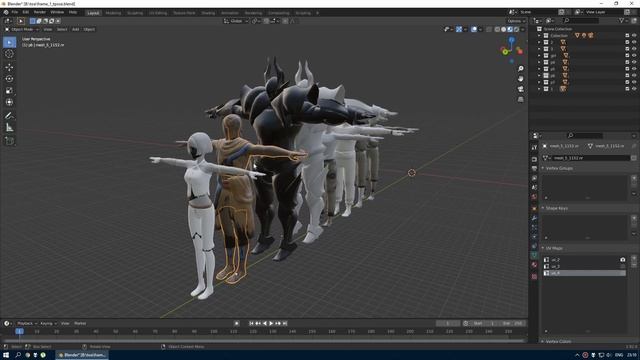Open the Material properties tab
Screen dimensions: 640x360
click(x=534, y=265)
